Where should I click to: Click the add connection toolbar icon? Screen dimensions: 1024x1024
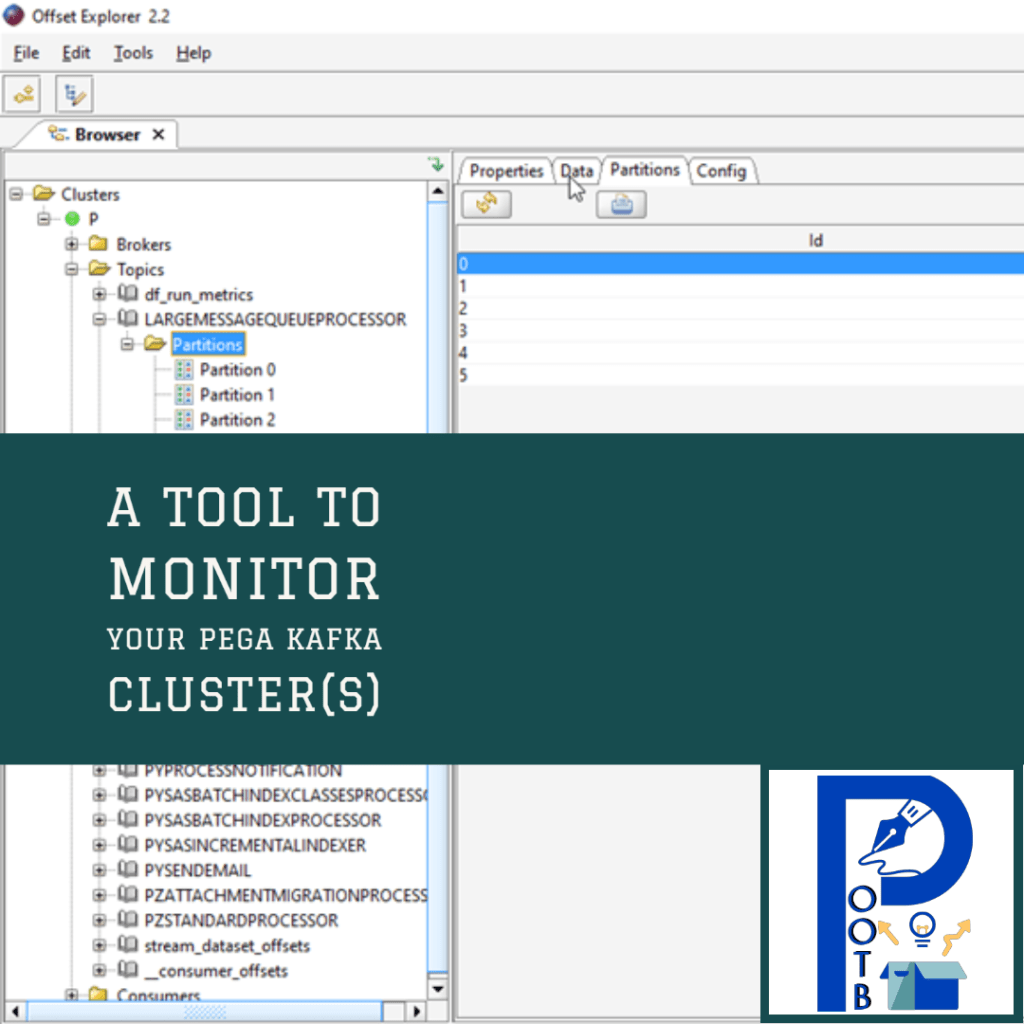22,95
